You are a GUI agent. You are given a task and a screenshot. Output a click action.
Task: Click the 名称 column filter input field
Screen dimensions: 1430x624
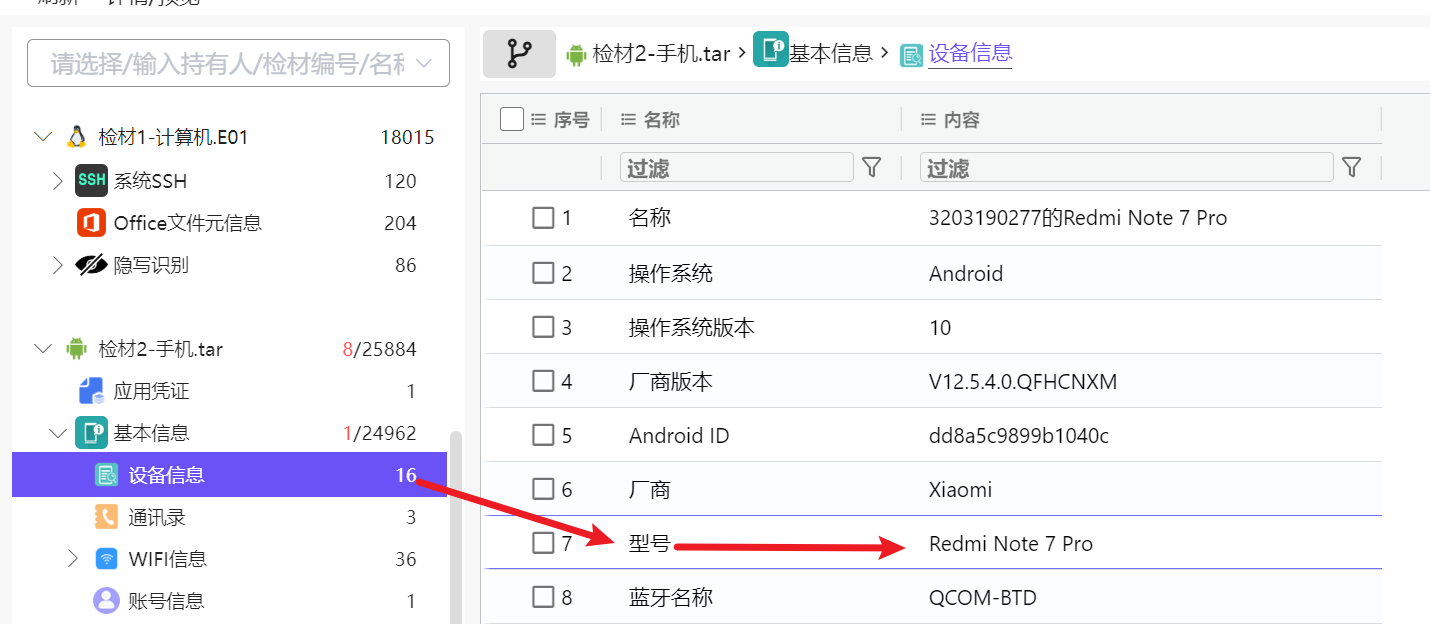(737, 167)
